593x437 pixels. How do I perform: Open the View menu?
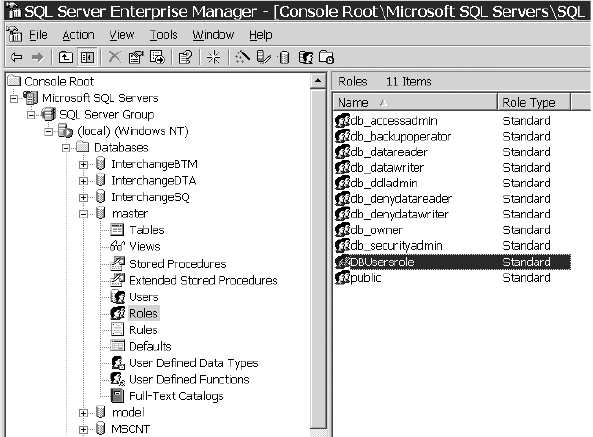coord(122,35)
